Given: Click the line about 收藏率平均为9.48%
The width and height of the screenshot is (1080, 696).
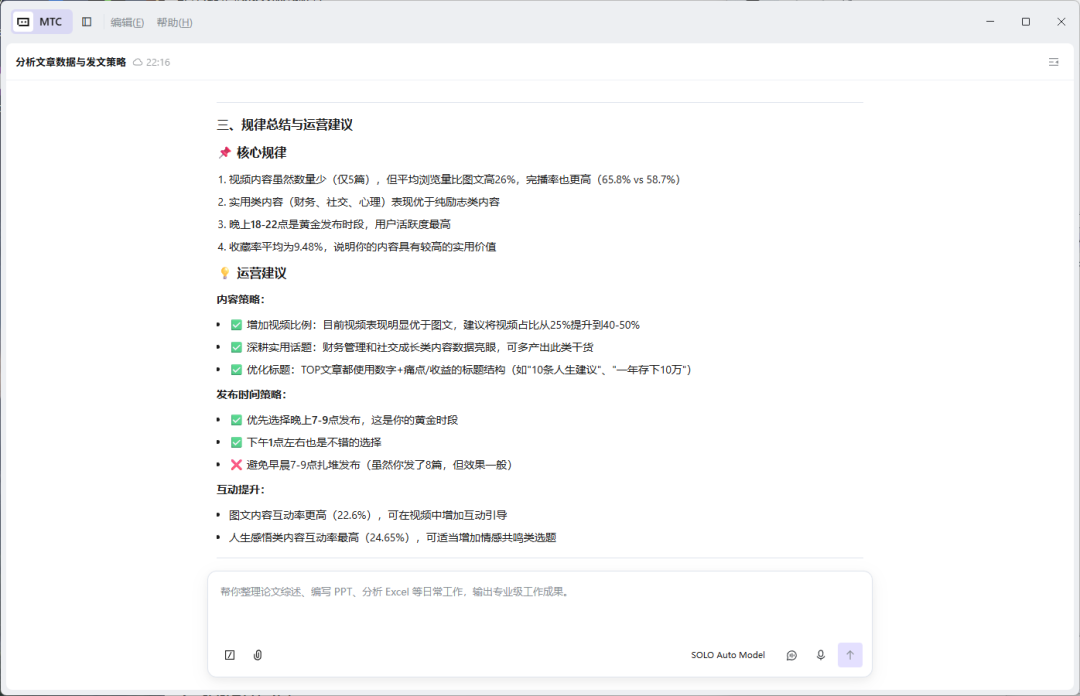Looking at the screenshot, I should [x=357, y=247].
